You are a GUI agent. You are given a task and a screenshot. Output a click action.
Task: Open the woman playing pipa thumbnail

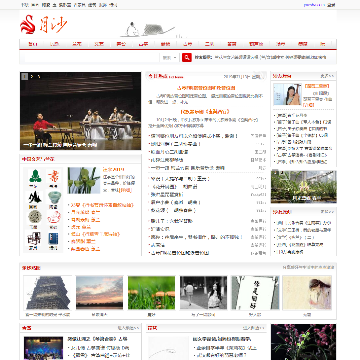(287, 94)
